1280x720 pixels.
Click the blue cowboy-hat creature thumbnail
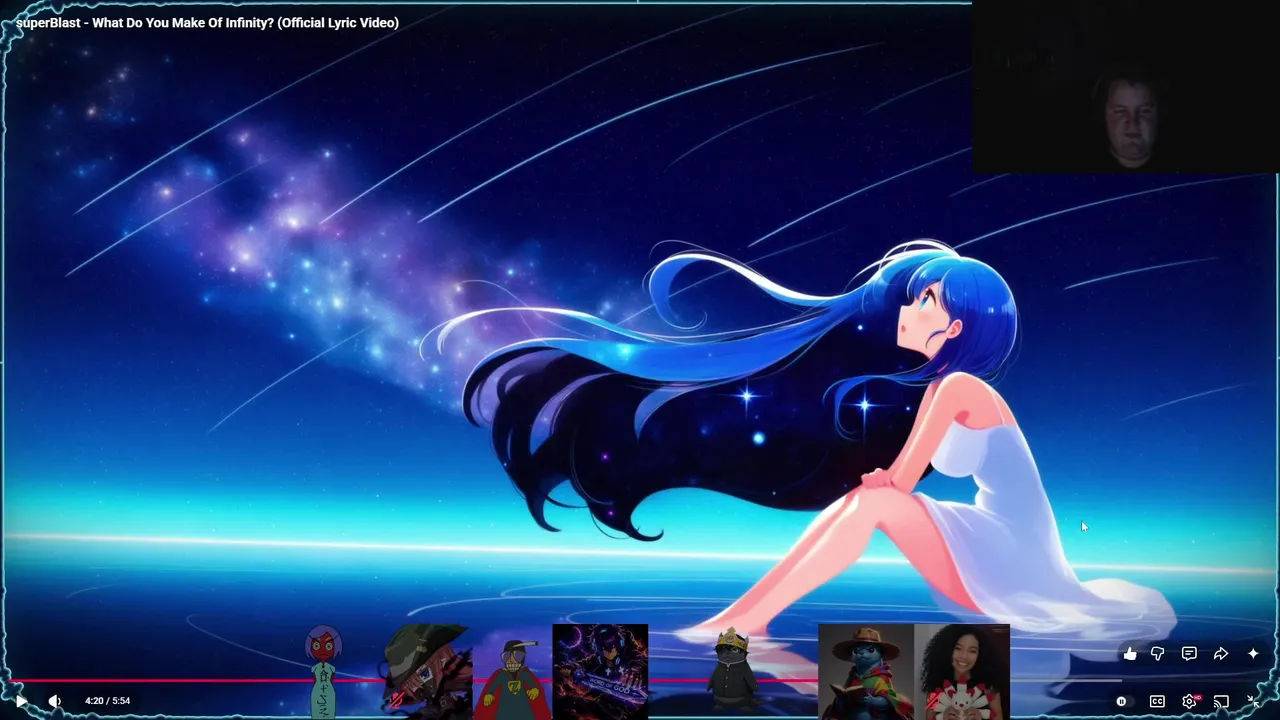tap(866, 672)
